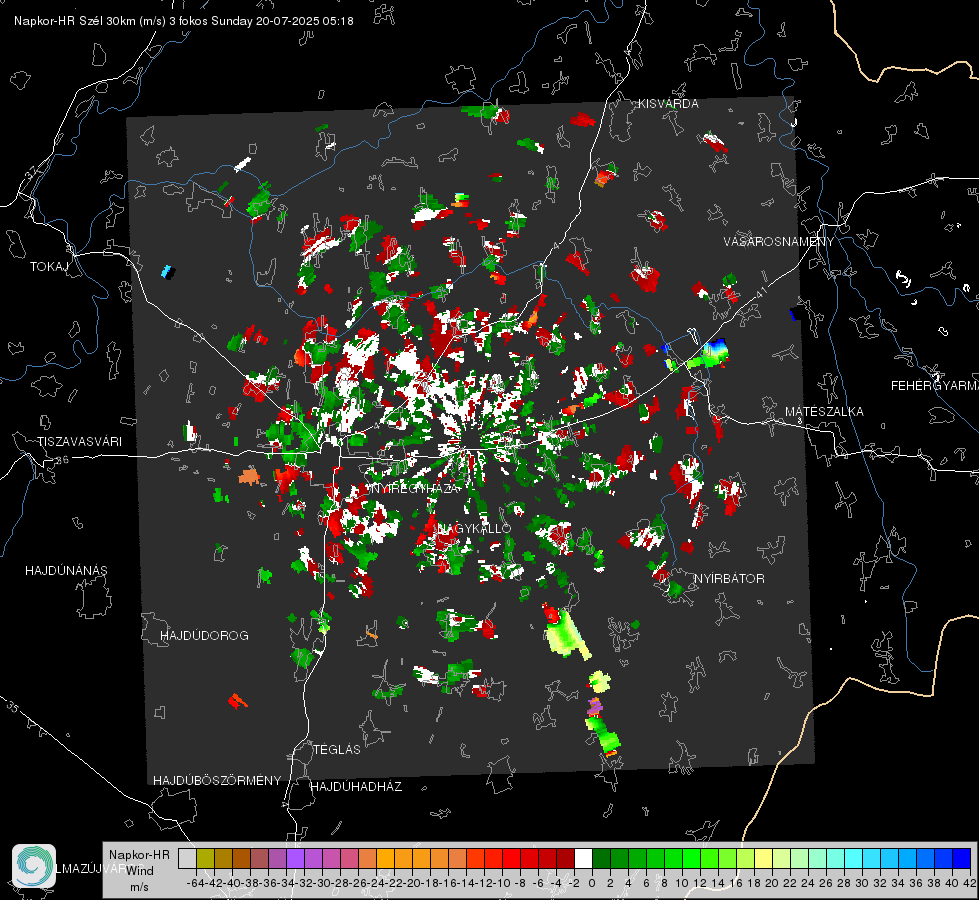This screenshot has height=900, width=979.
Task: Click the orange echo blob west of Nyíregyháza
Action: point(249,476)
